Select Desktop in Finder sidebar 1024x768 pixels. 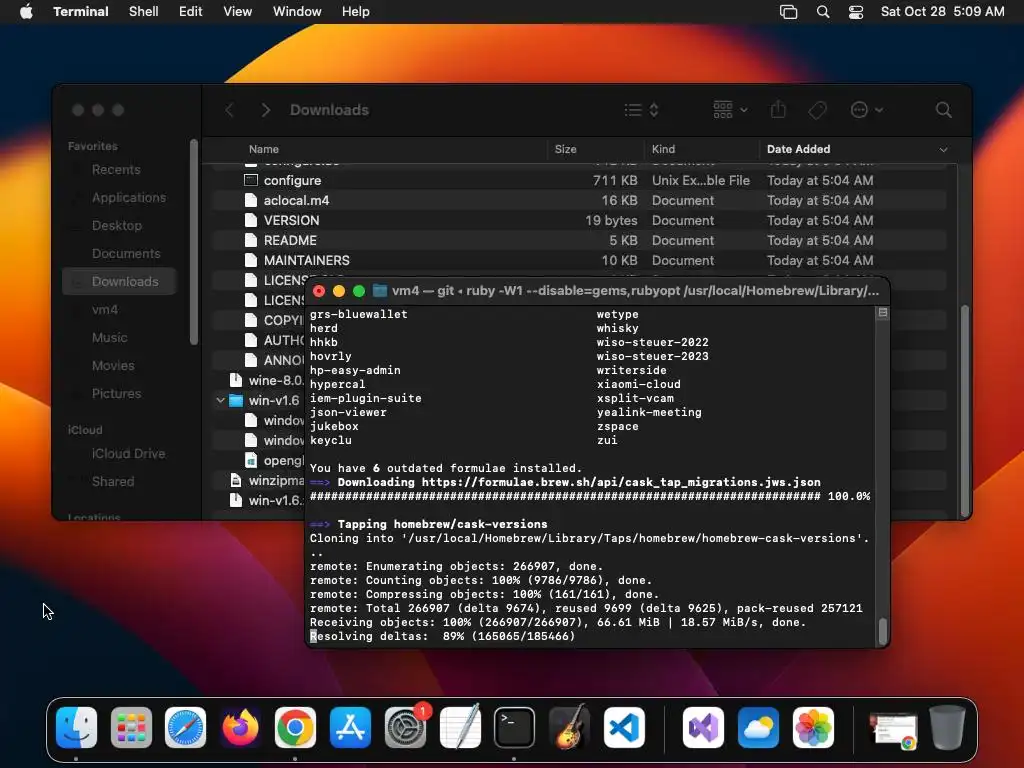pos(119,225)
